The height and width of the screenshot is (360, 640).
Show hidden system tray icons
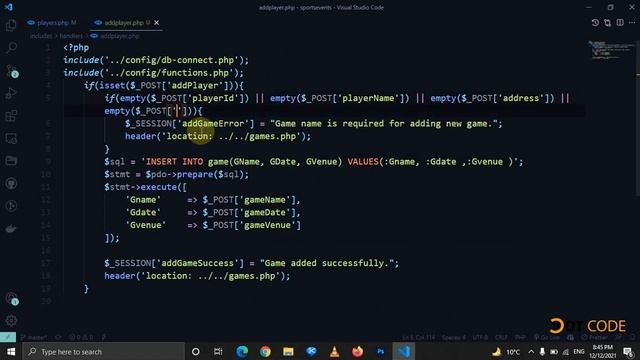coord(531,351)
